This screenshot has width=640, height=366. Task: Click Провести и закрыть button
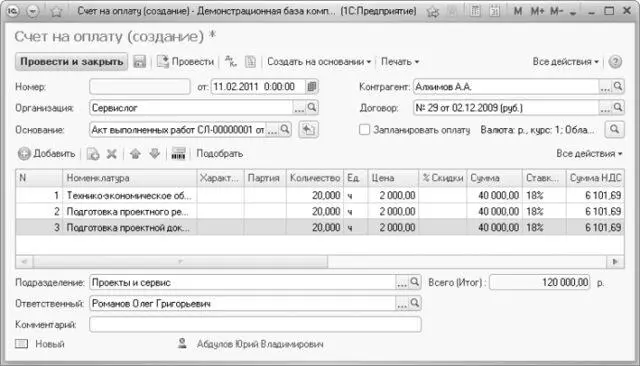(71, 62)
